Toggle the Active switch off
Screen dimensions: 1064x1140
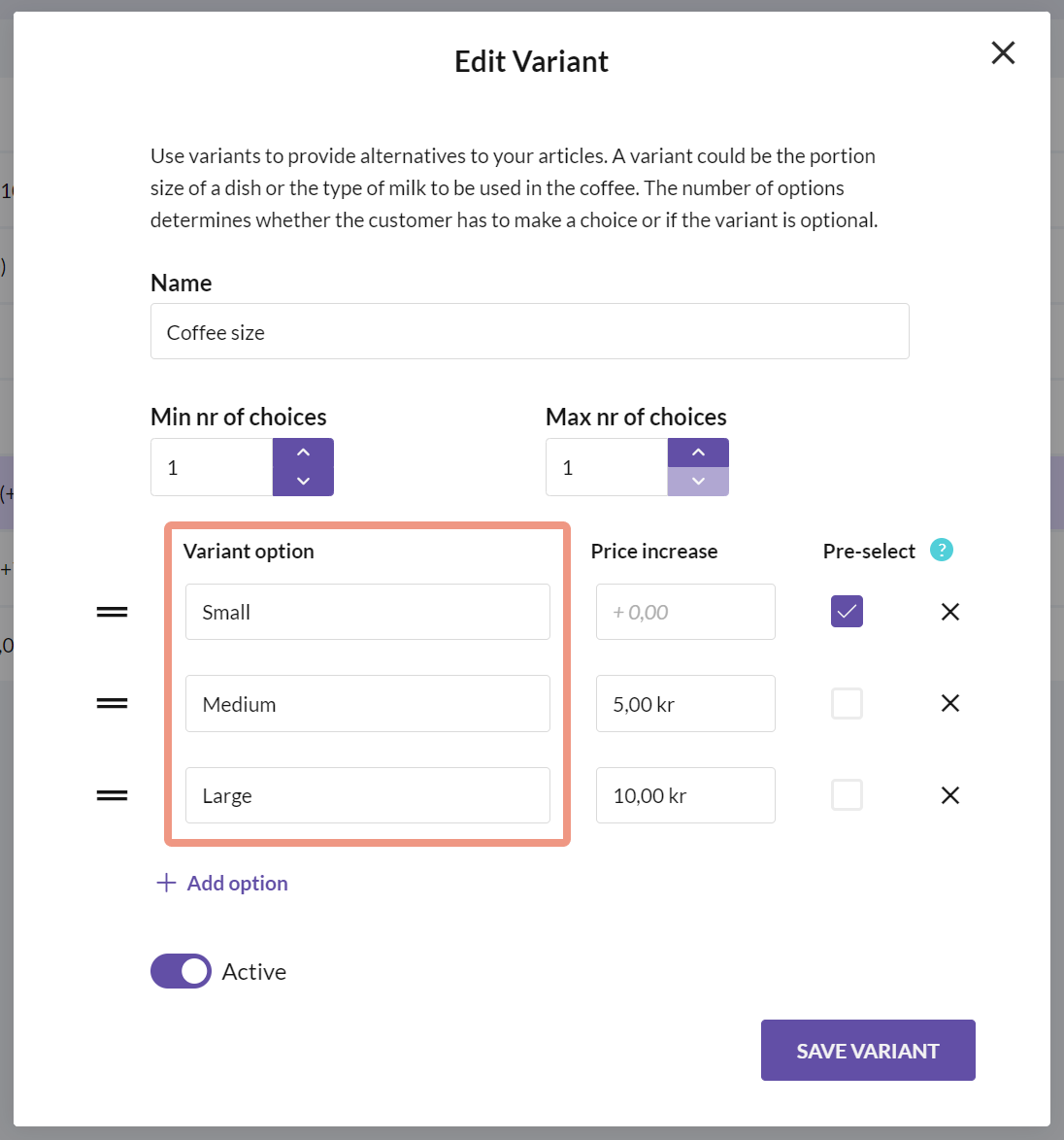pyautogui.click(x=181, y=971)
